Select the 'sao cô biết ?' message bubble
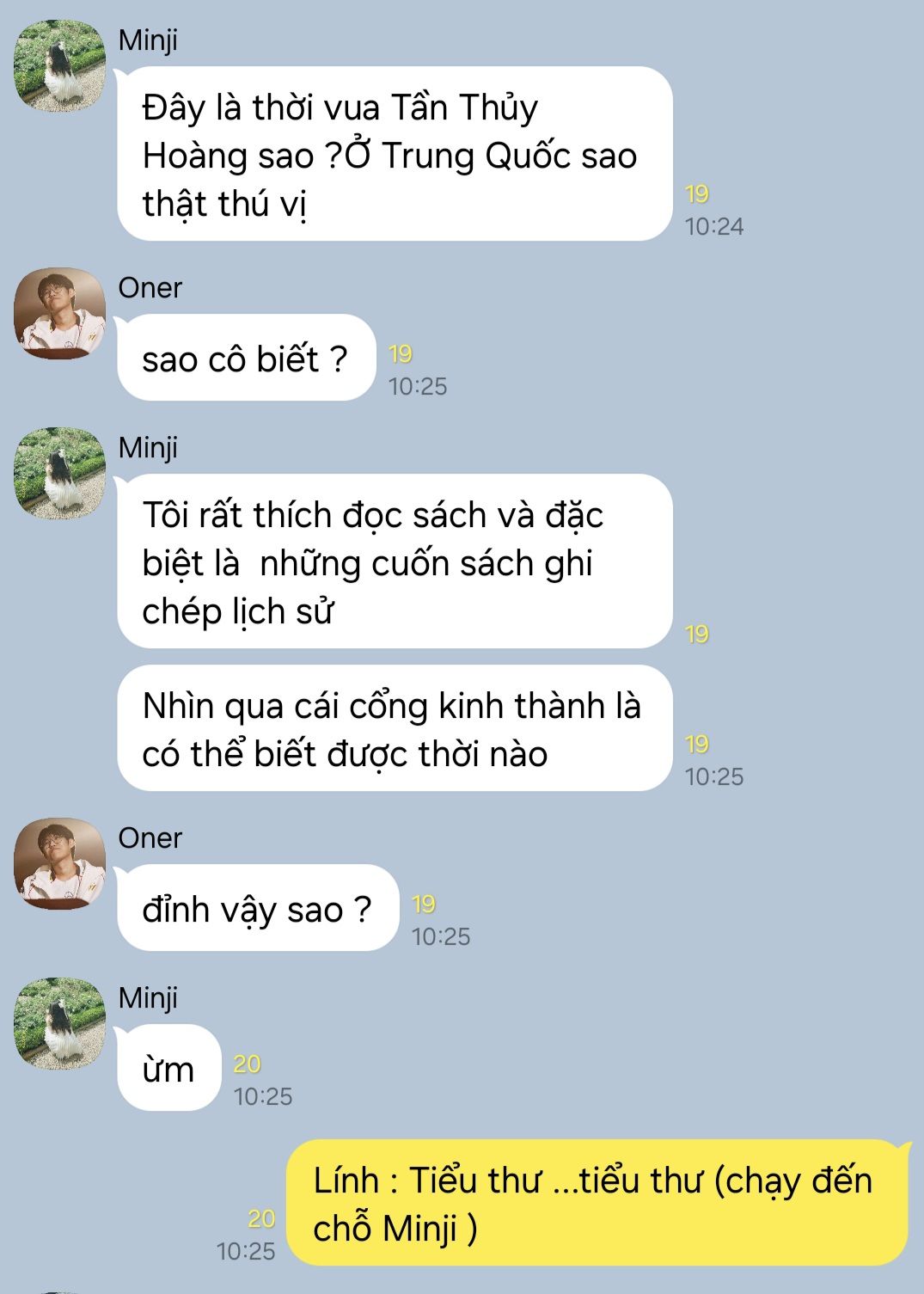 coord(247,358)
